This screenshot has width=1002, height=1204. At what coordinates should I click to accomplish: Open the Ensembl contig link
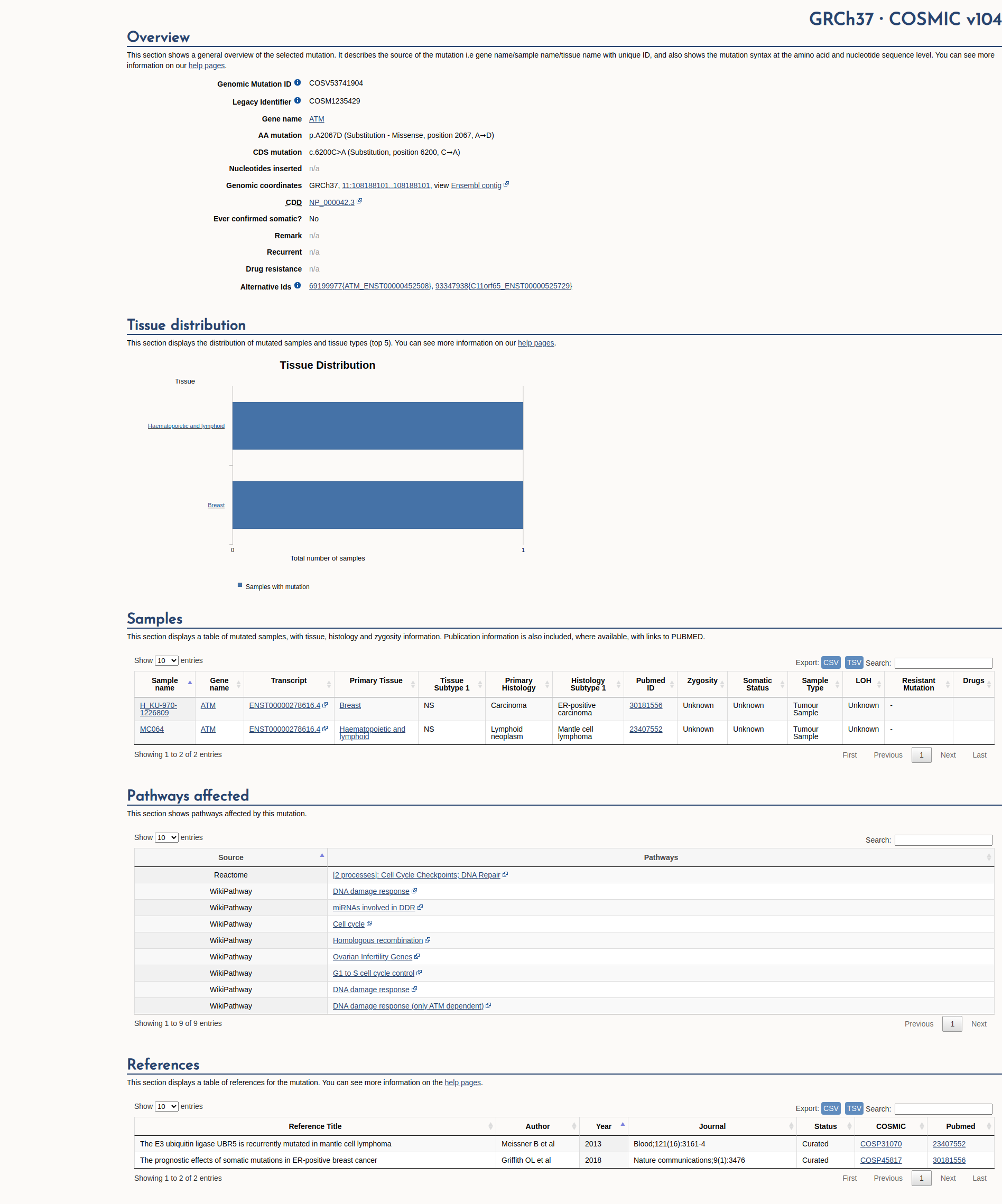click(476, 185)
